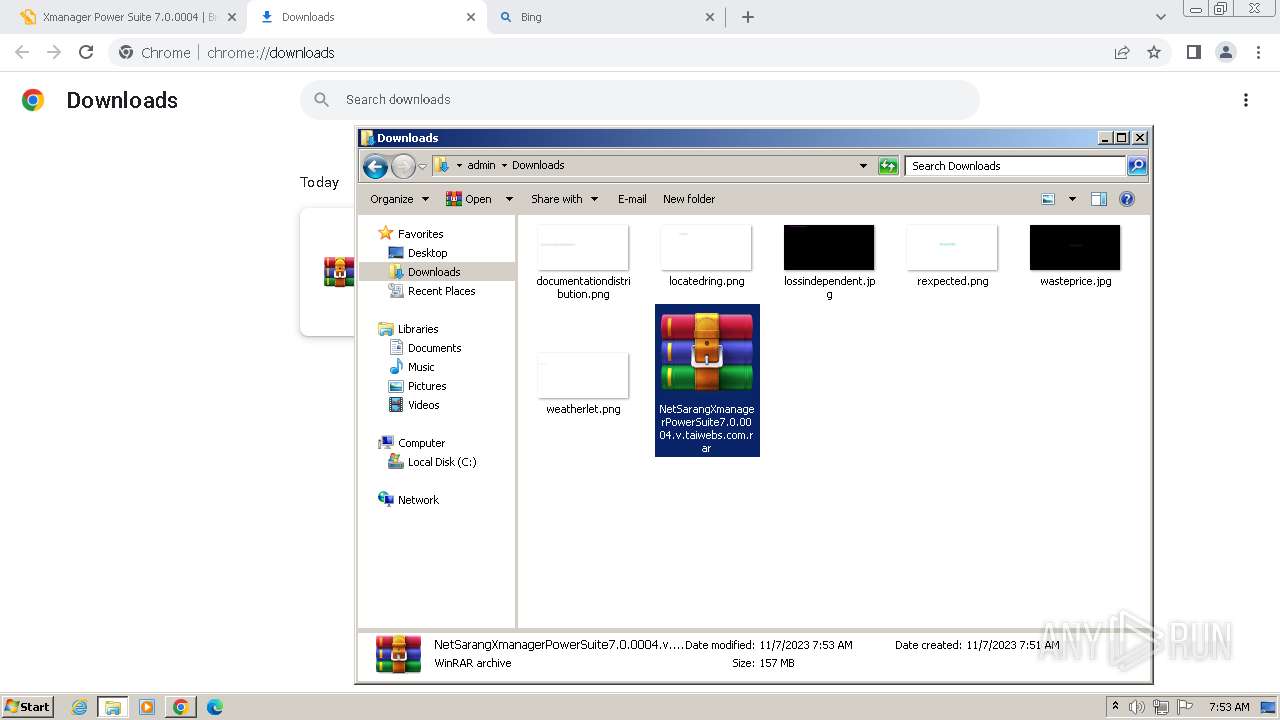
Task: Click the Search Downloads magnifier button
Action: (x=1137, y=166)
